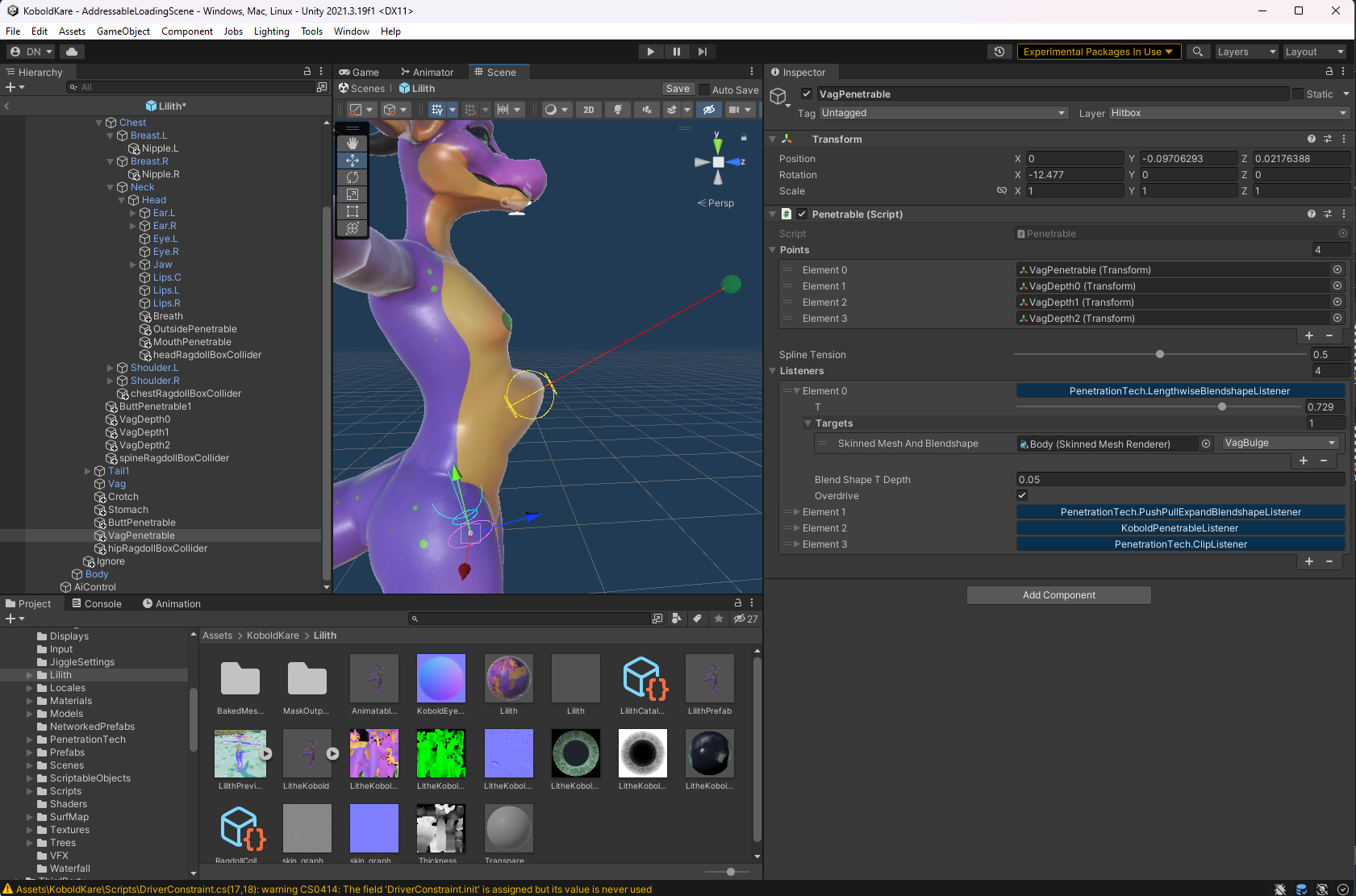
Task: Click the Save prefab button
Action: click(x=678, y=89)
